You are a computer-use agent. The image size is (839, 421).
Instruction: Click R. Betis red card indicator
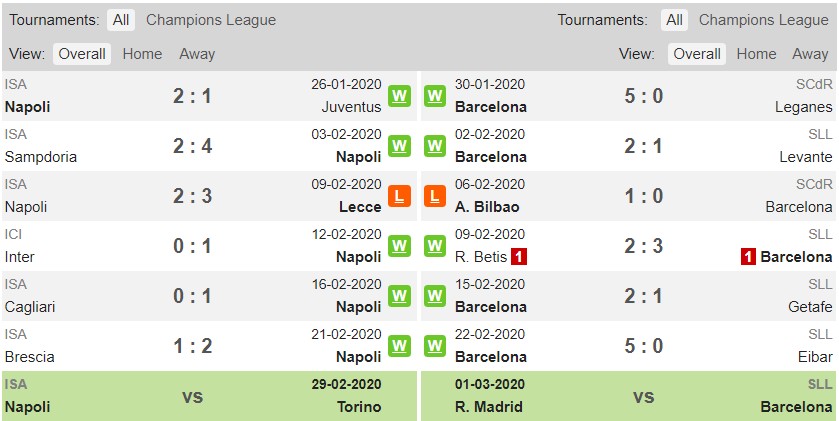[518, 257]
